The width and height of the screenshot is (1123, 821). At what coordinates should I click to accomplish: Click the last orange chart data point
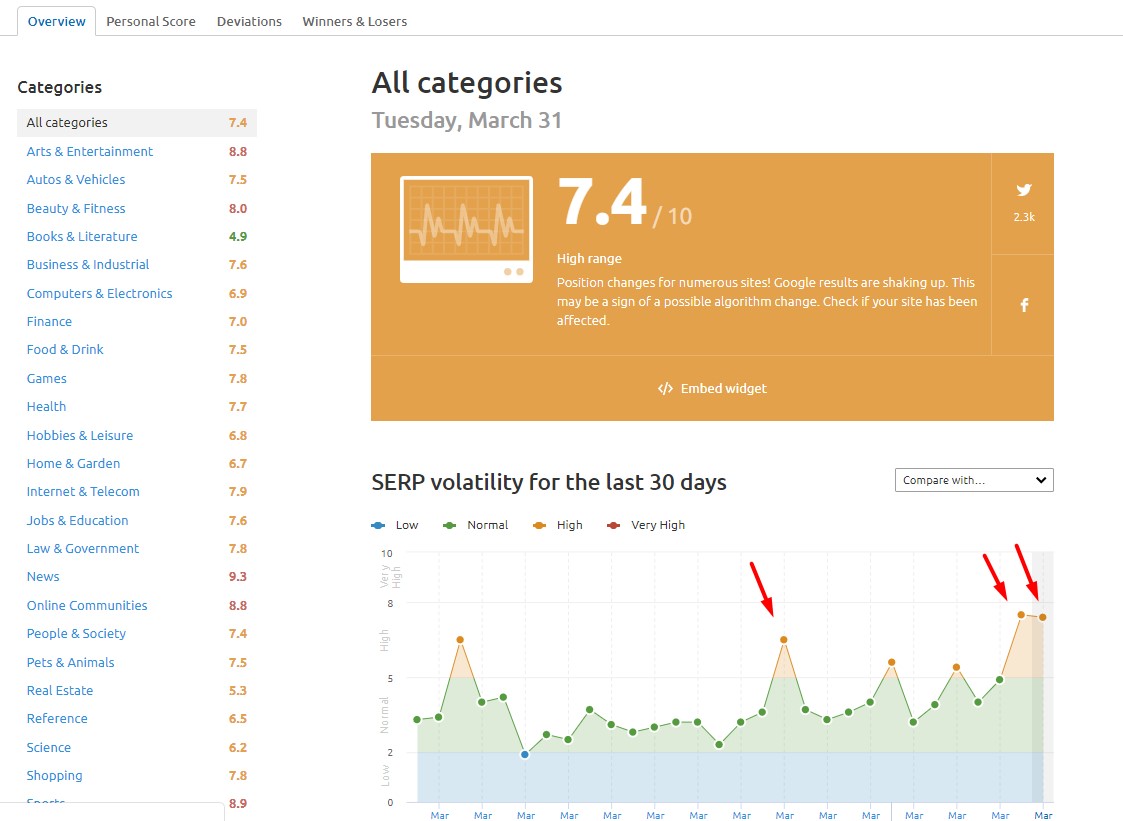pyautogui.click(x=1043, y=617)
